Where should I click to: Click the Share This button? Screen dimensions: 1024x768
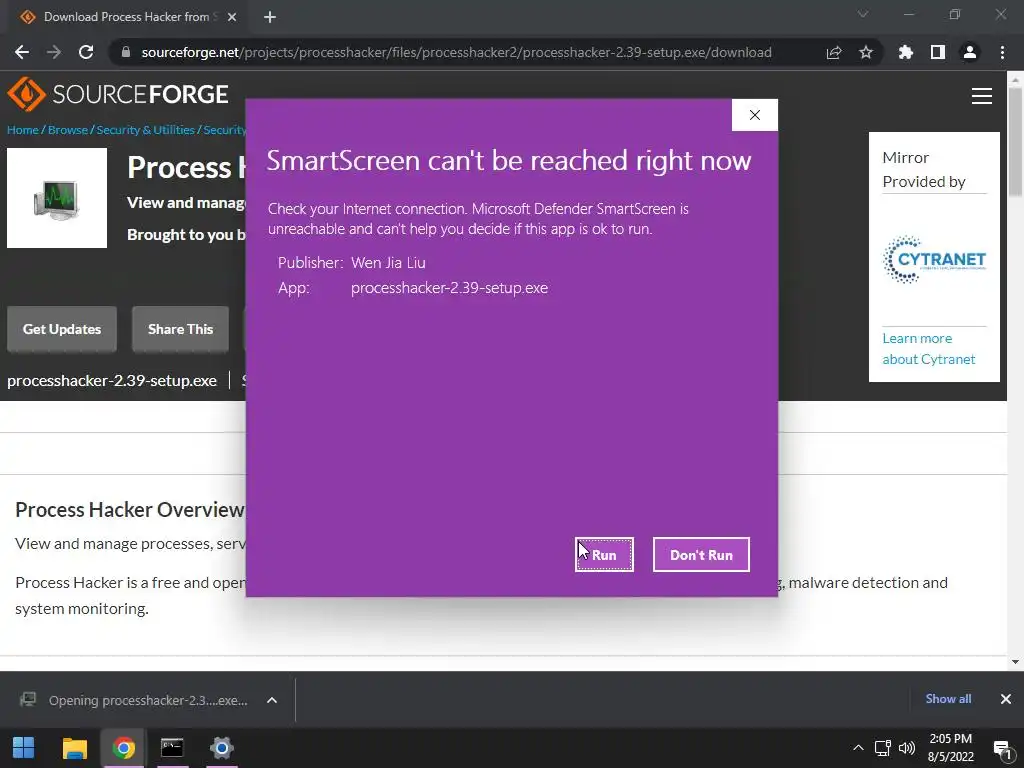point(180,329)
